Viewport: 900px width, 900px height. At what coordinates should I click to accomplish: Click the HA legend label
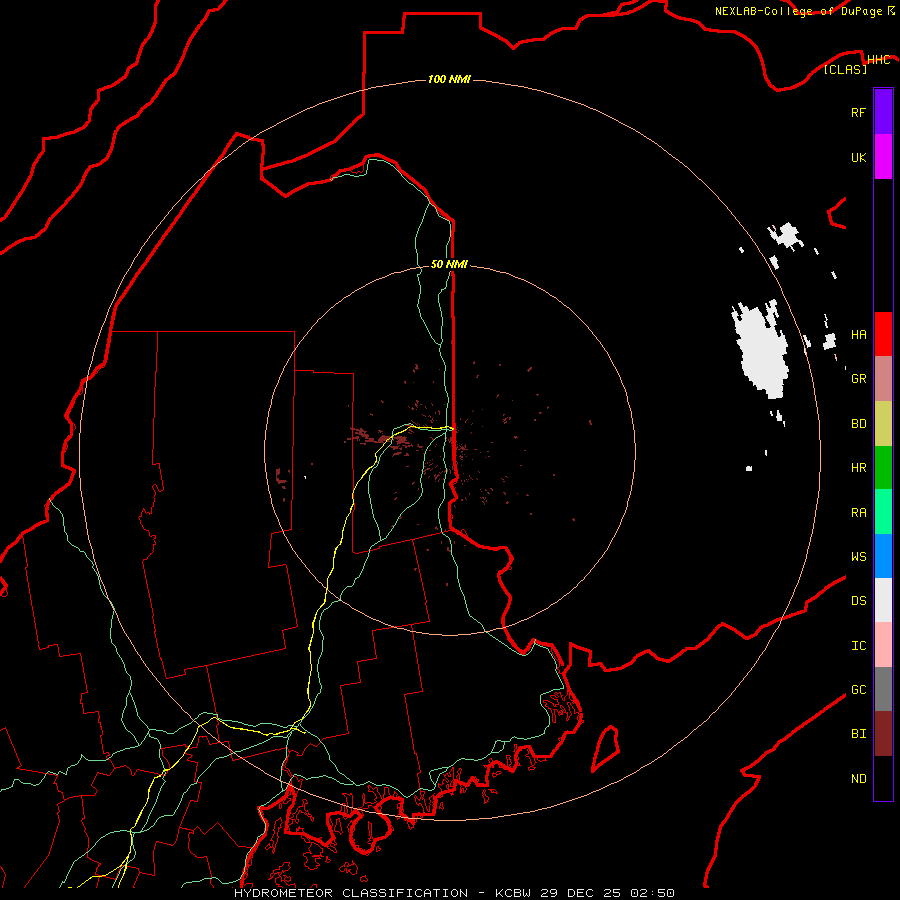pyautogui.click(x=858, y=335)
